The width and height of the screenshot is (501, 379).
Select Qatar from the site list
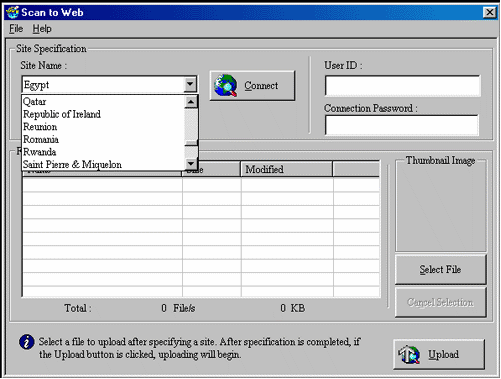pos(103,102)
